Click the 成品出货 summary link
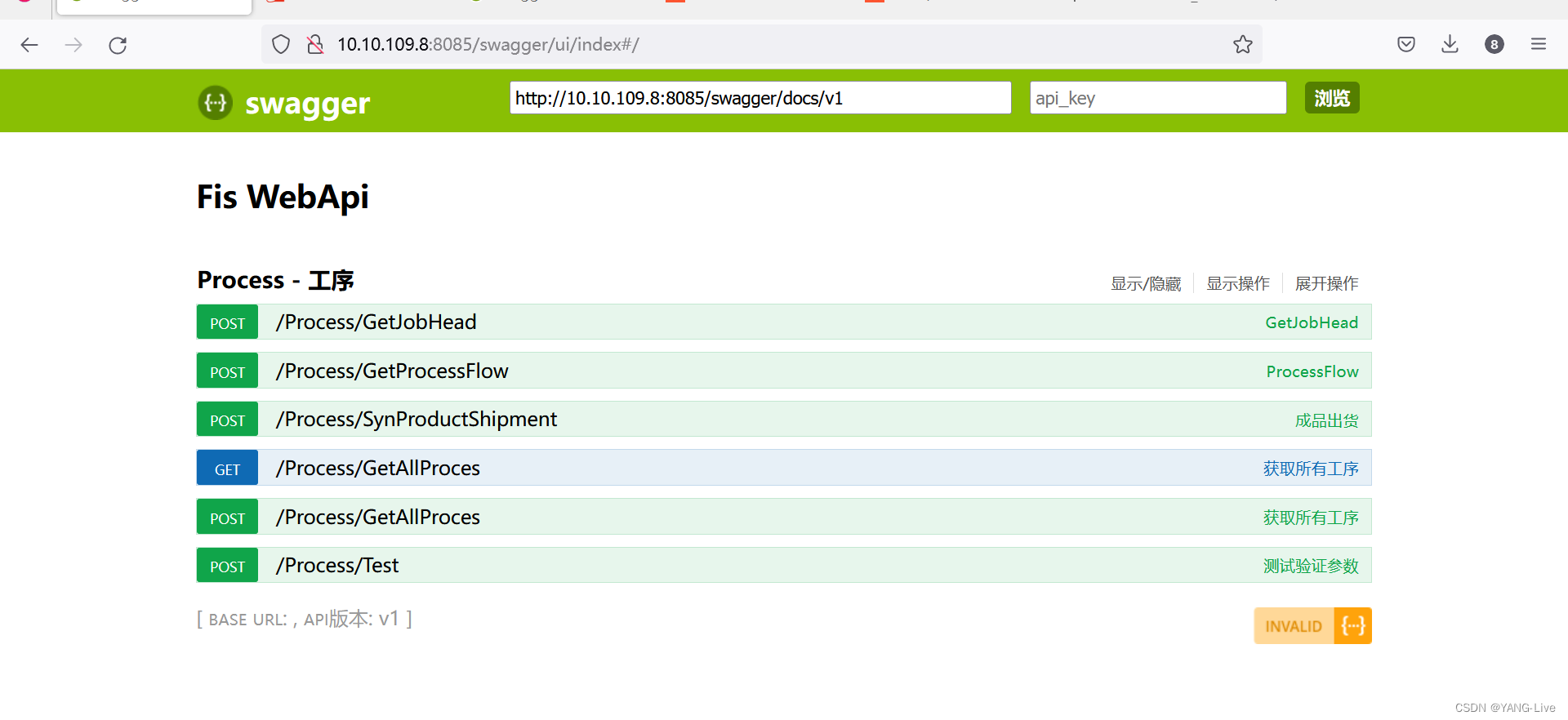This screenshot has width=1568, height=720. (x=1327, y=420)
